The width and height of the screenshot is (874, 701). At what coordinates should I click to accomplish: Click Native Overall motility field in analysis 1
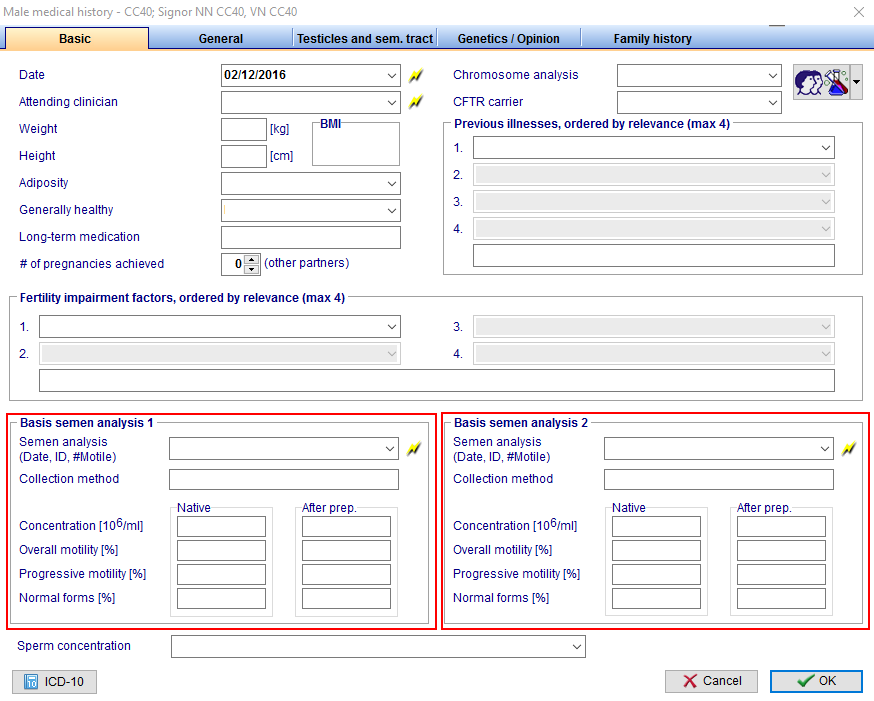[x=221, y=551]
